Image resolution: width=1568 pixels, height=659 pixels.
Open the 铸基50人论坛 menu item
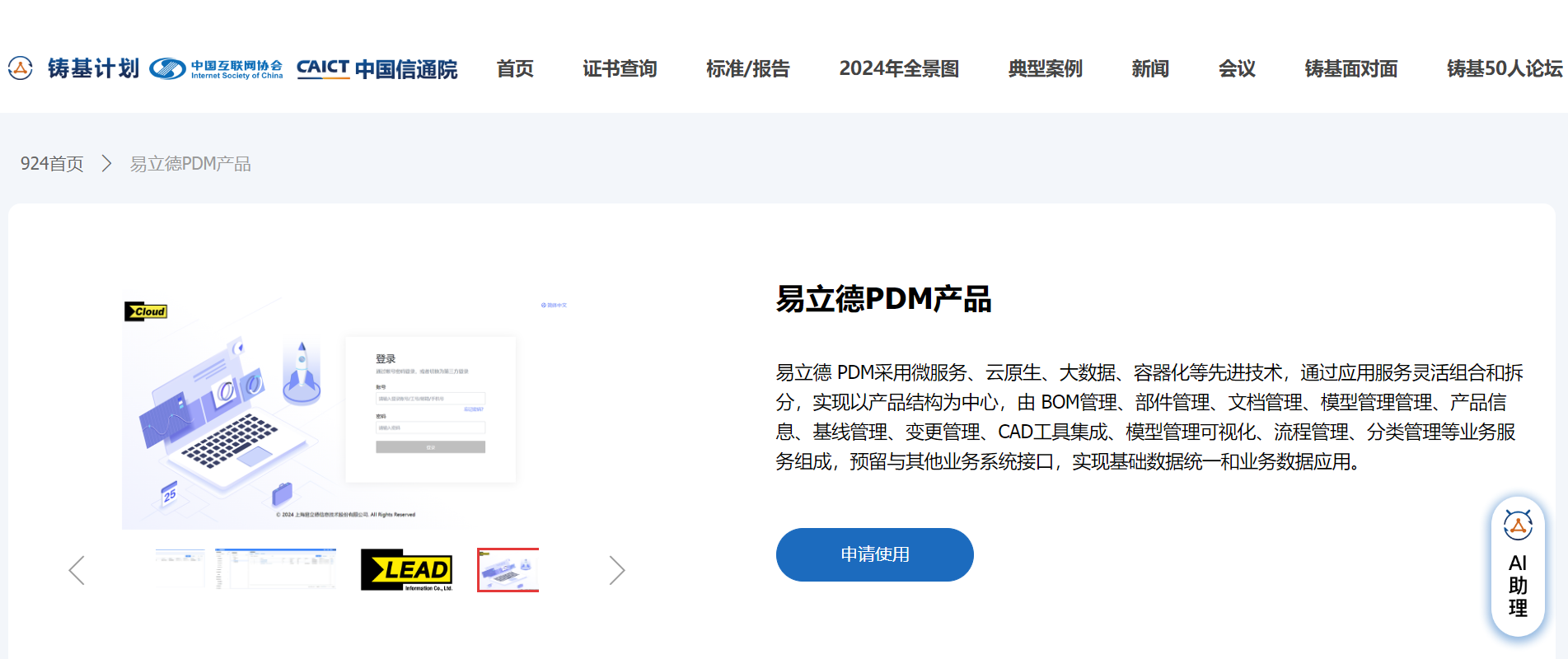[x=1505, y=69]
